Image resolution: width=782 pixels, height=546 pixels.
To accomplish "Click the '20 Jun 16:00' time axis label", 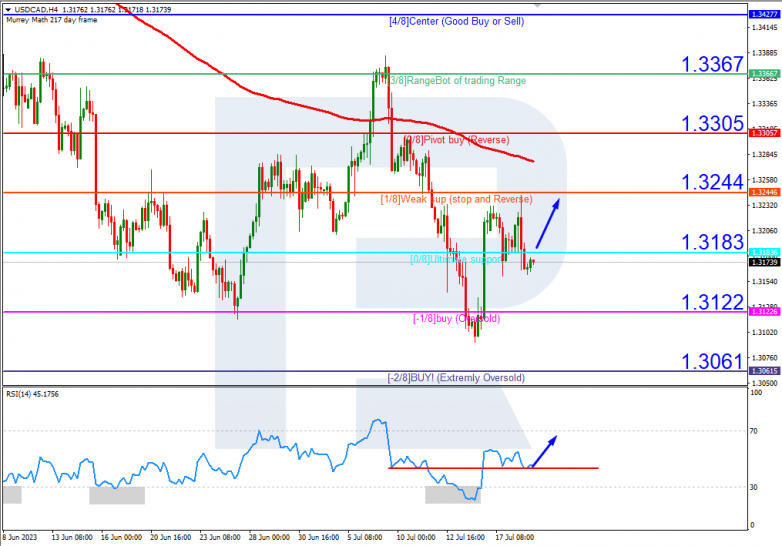I will click(171, 537).
